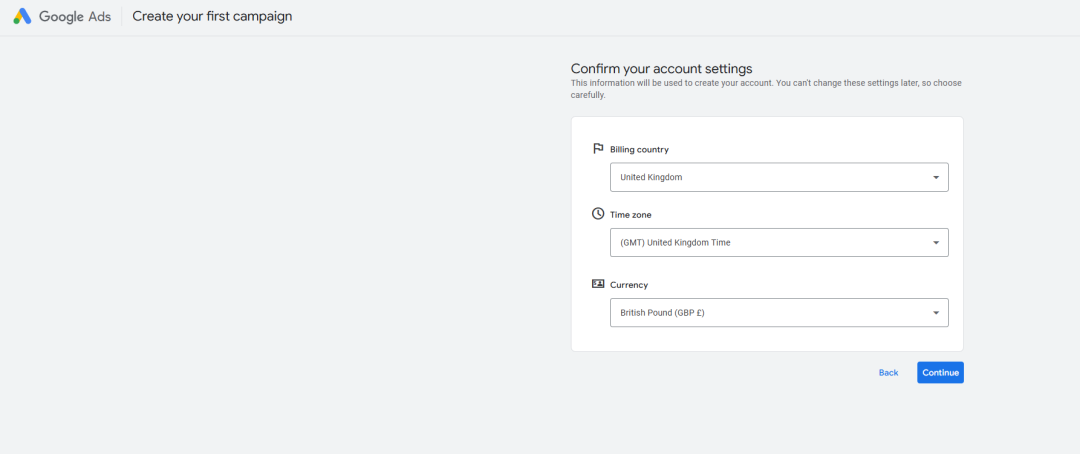This screenshot has height=454, width=1080.
Task: Click the Time zone label
Action: pyautogui.click(x=631, y=215)
